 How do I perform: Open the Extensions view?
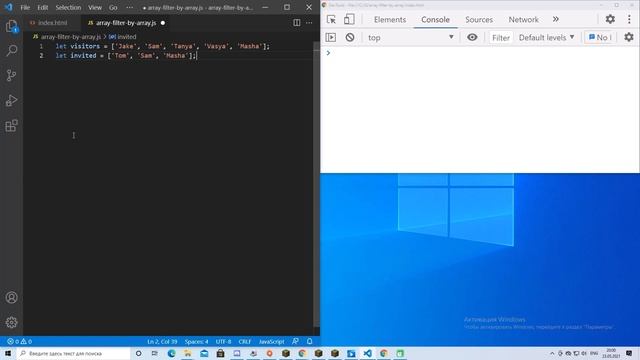click(x=11, y=125)
